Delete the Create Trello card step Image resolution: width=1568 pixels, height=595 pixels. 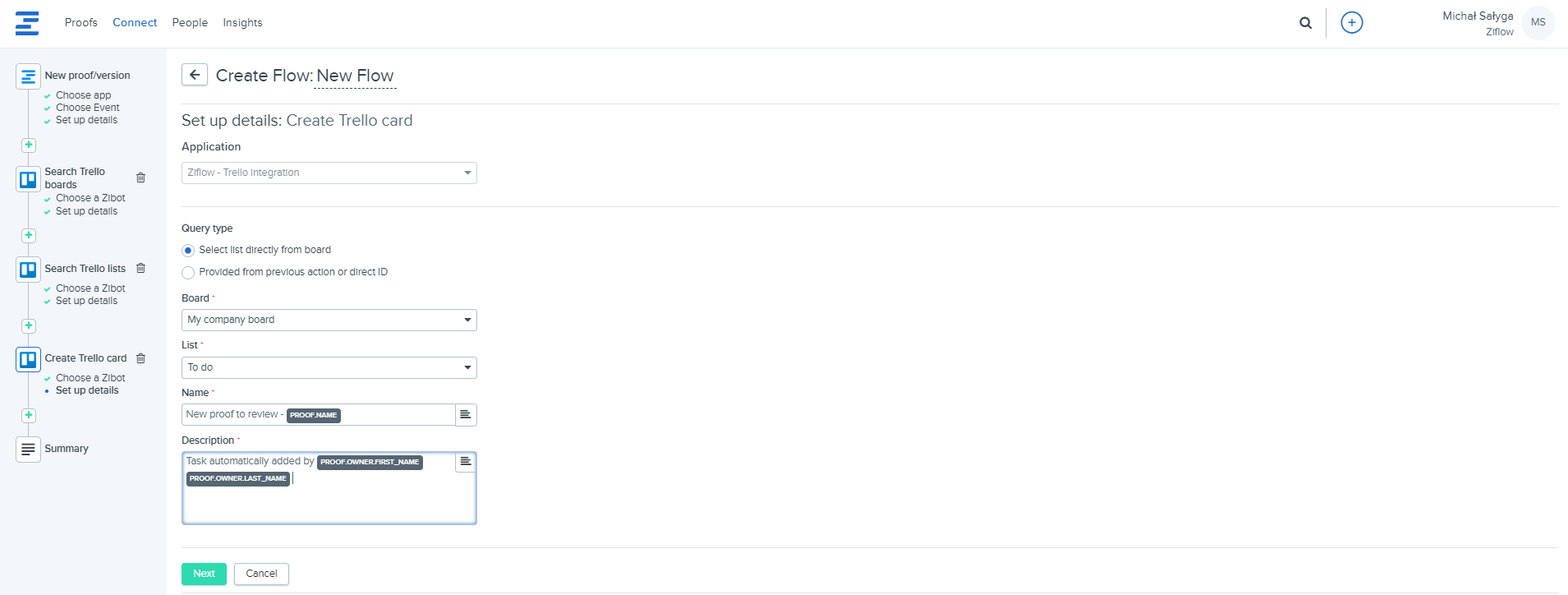(x=140, y=358)
